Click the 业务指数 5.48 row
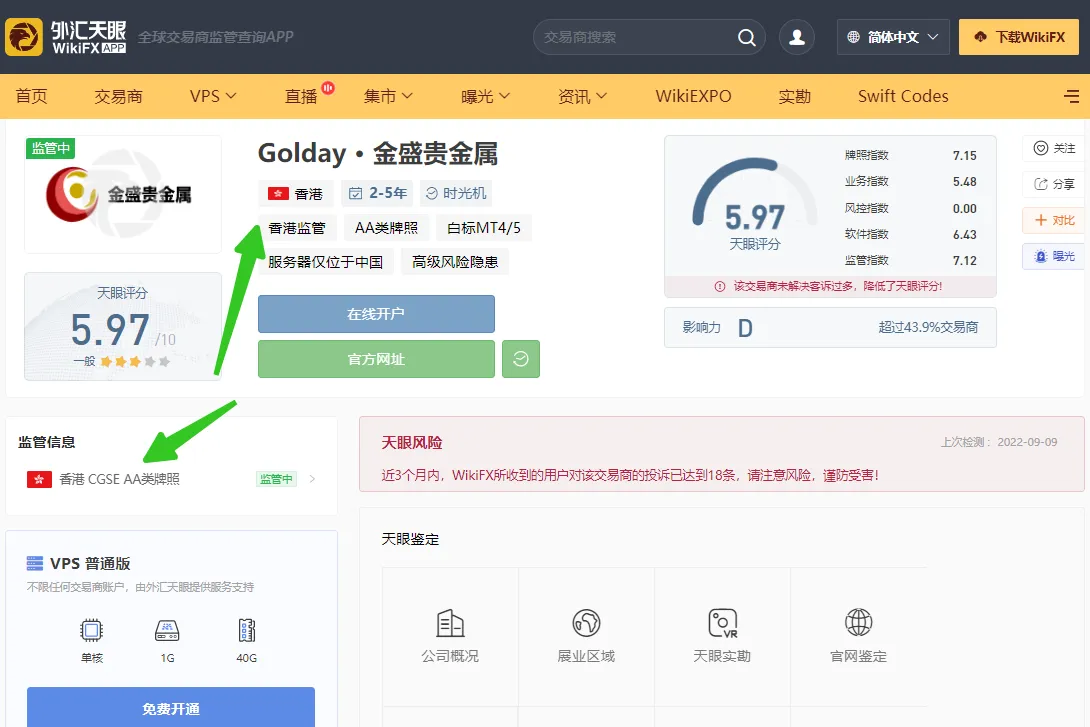 click(911, 181)
